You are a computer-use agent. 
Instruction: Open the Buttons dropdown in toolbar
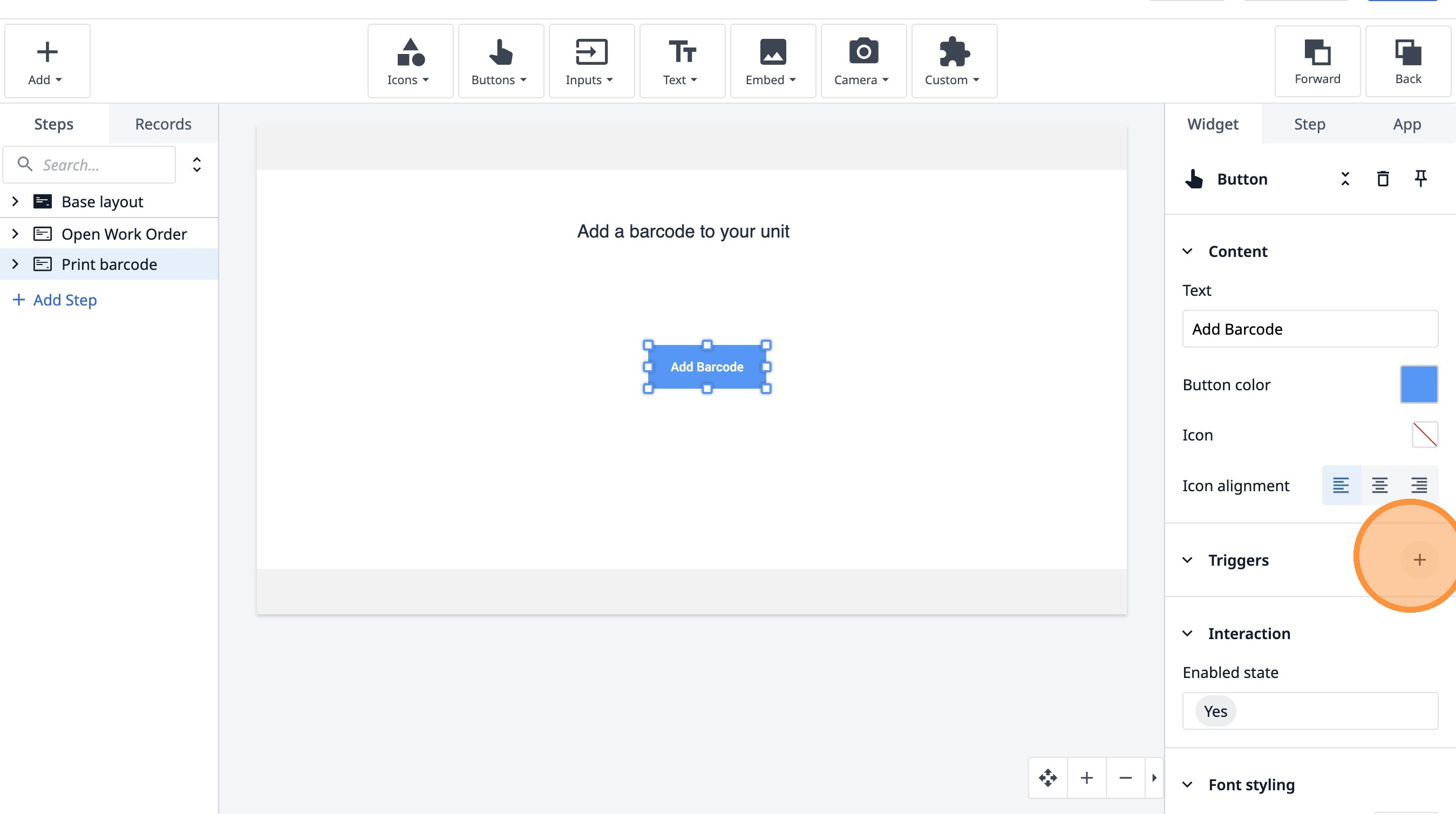(x=501, y=61)
